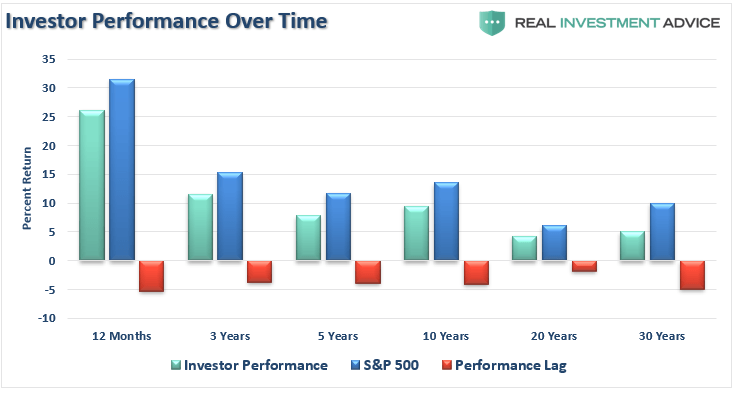This screenshot has width=735, height=393.
Task: Click the 12 Months red lag bar
Action: [x=151, y=276]
